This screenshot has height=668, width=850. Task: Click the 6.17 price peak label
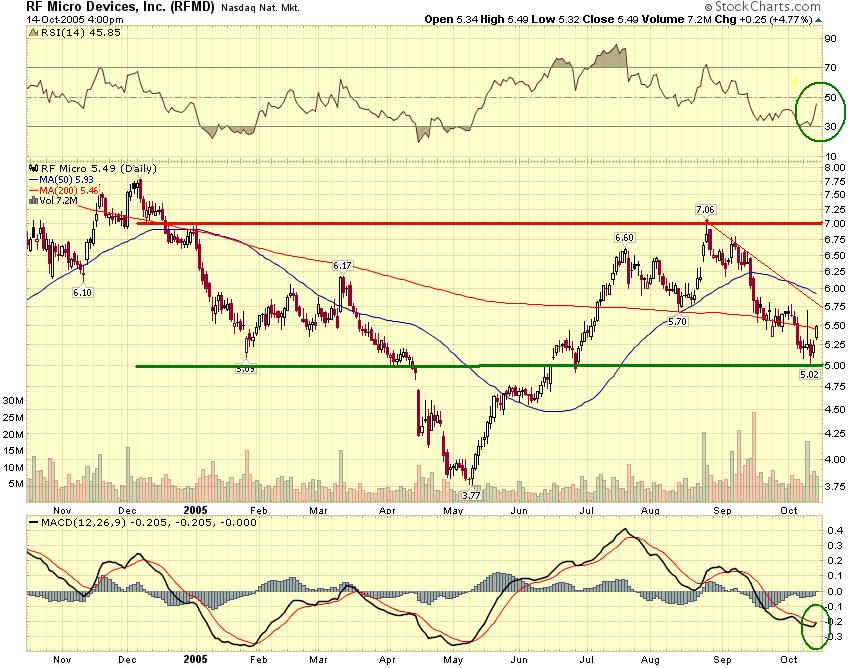click(x=342, y=266)
